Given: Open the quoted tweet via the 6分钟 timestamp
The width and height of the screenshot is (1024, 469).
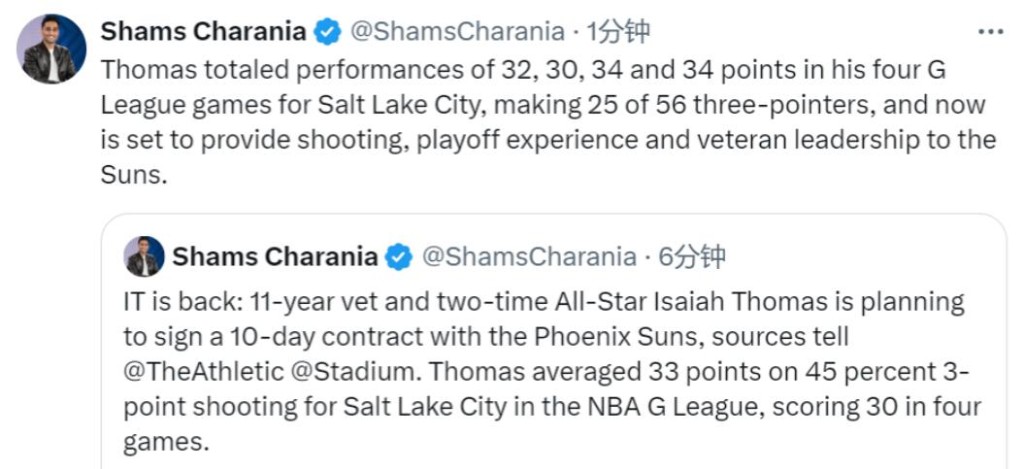Looking at the screenshot, I should tap(692, 257).
